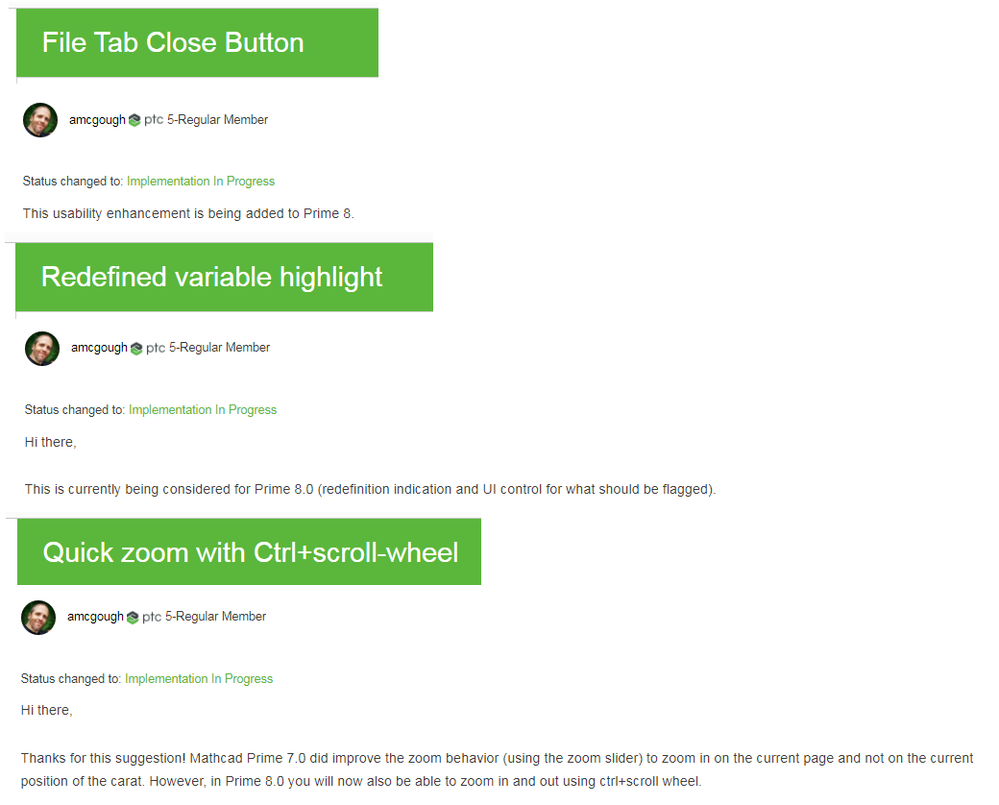Screen dimensions: 999x805
Task: Click PTC badge icon in Quick zoom post
Action: tap(133, 617)
